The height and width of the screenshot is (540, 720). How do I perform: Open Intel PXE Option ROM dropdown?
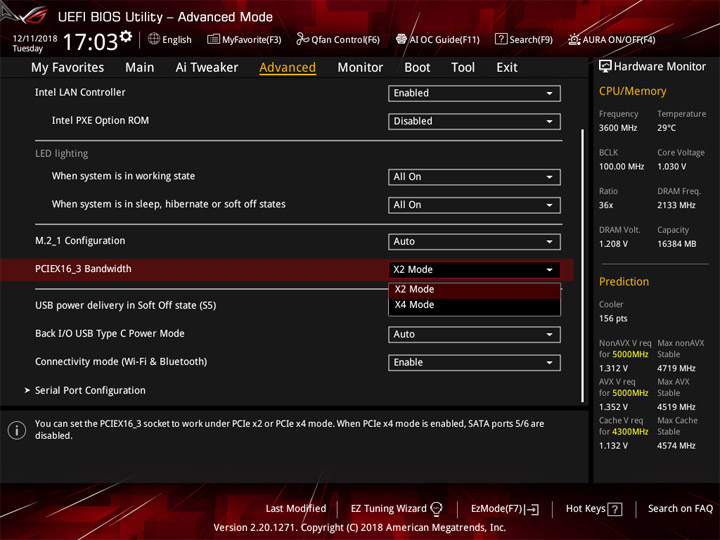point(474,121)
